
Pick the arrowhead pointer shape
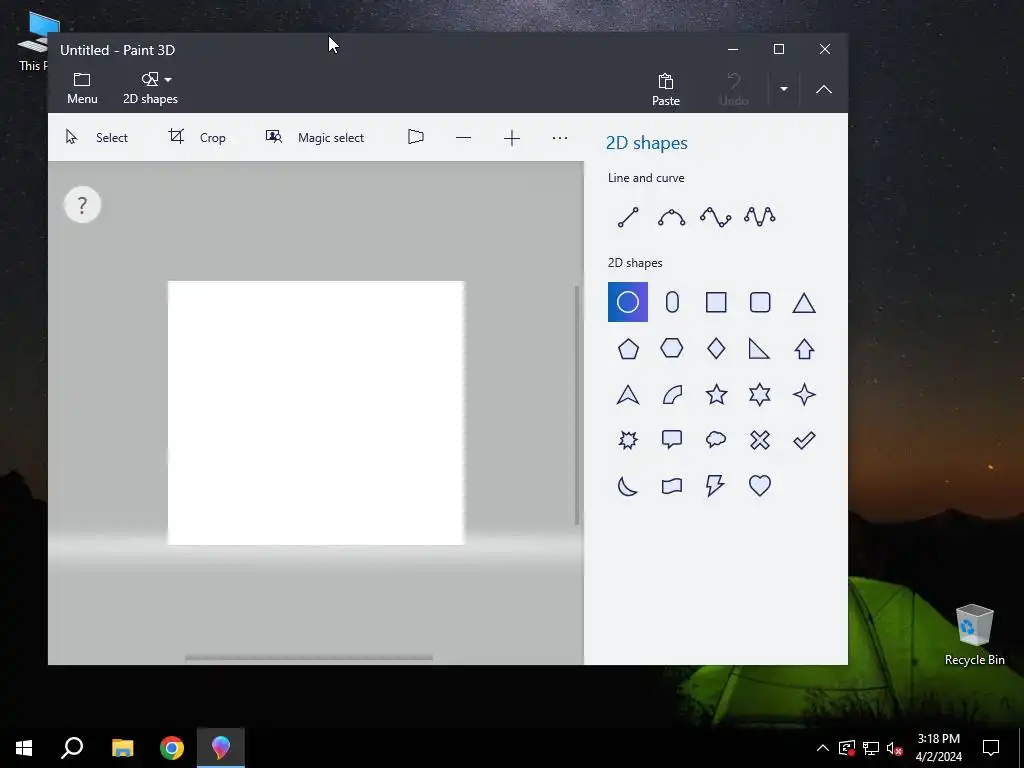(x=628, y=394)
